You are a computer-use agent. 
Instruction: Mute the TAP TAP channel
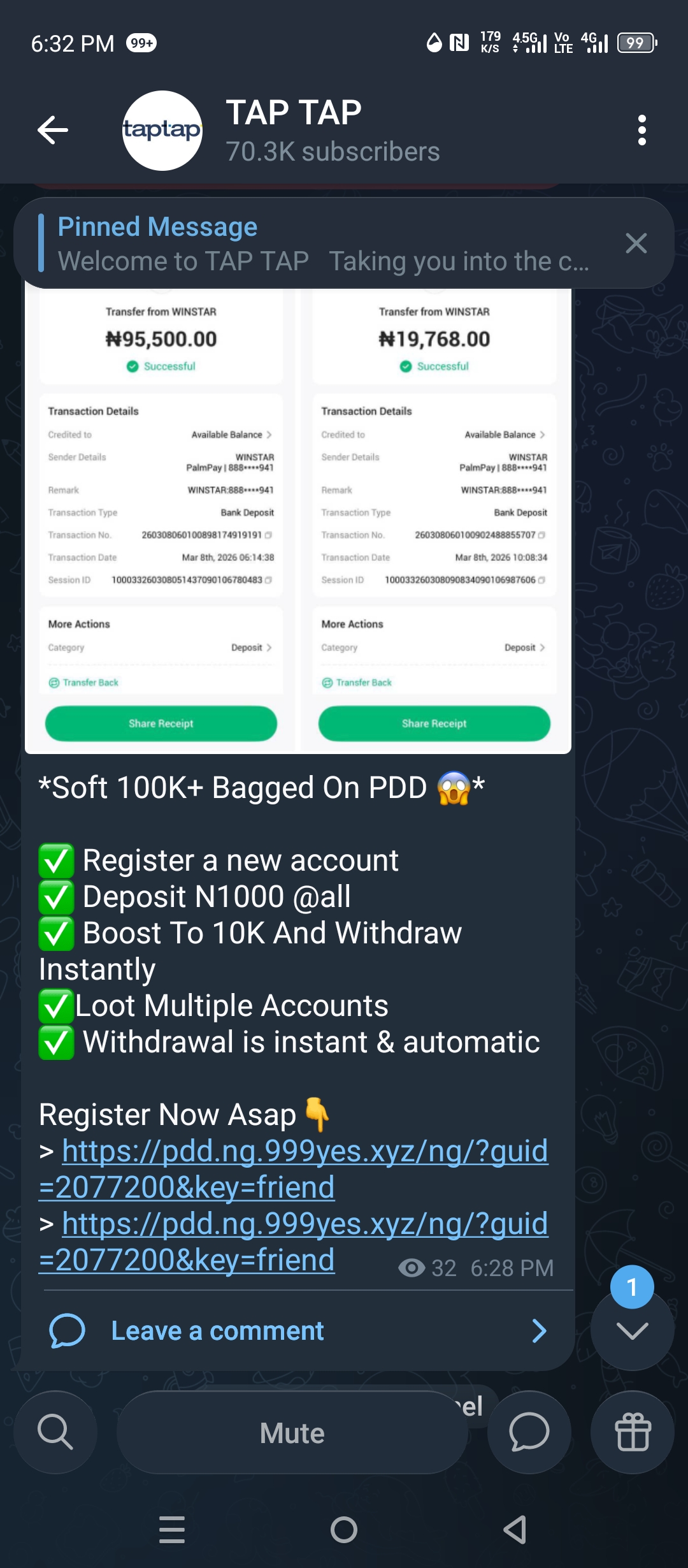[292, 1433]
